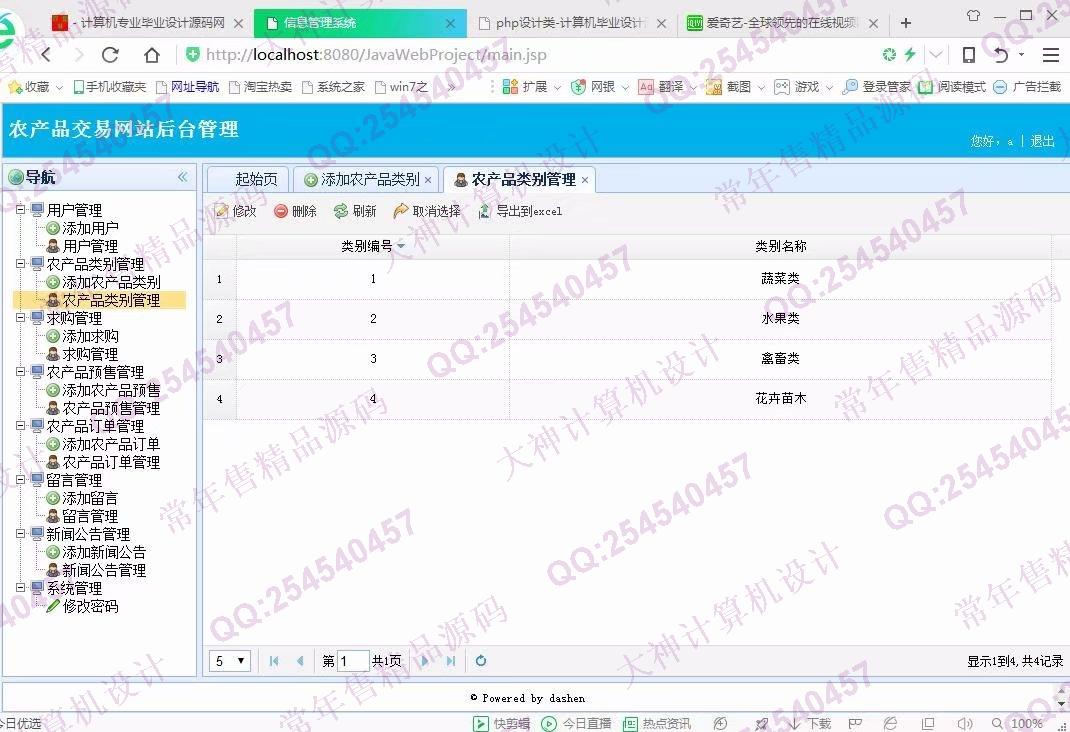Click the page number input field
The width and height of the screenshot is (1070, 732).
353,661
